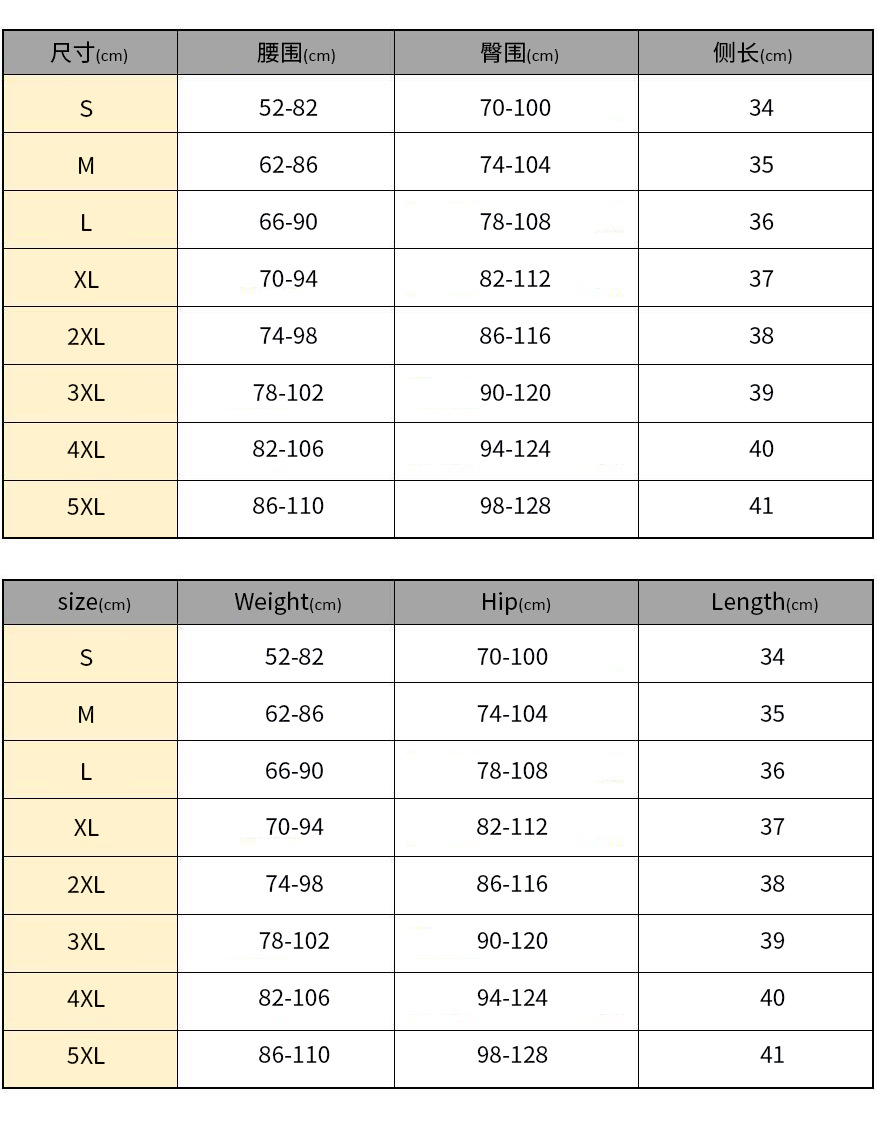The width and height of the screenshot is (877, 1134).
Task: Click the 70-100 value under Hip
Action: [512, 657]
